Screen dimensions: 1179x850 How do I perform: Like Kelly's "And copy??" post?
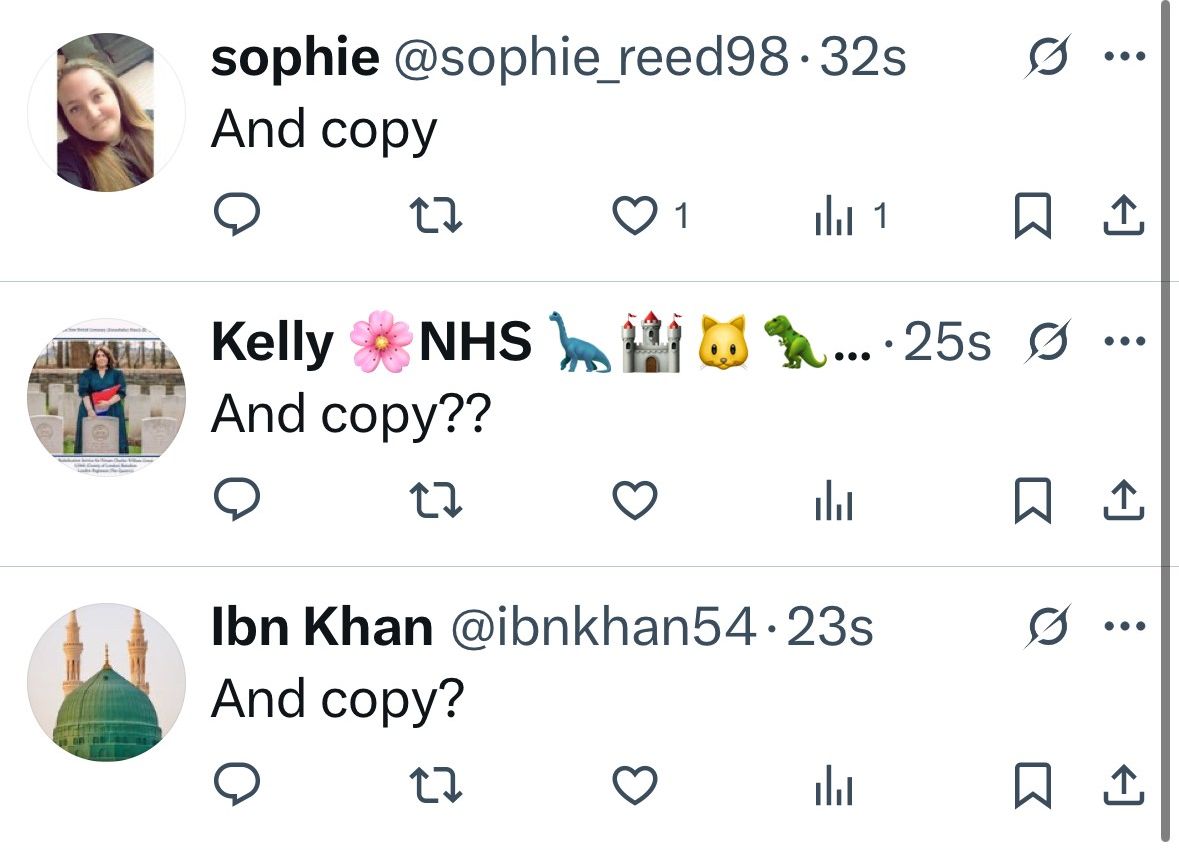coord(634,500)
